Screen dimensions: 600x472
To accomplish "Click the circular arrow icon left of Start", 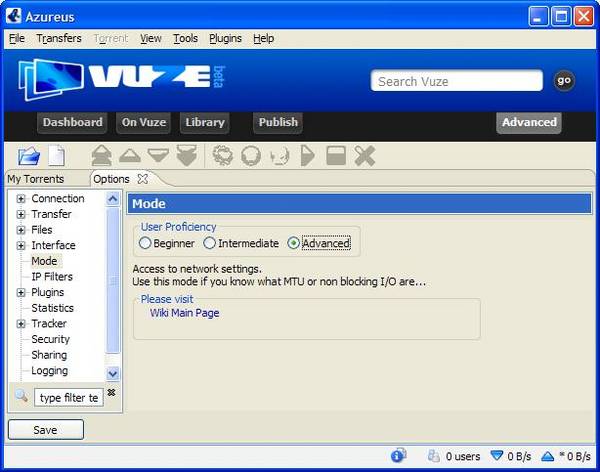I will click(x=279, y=156).
